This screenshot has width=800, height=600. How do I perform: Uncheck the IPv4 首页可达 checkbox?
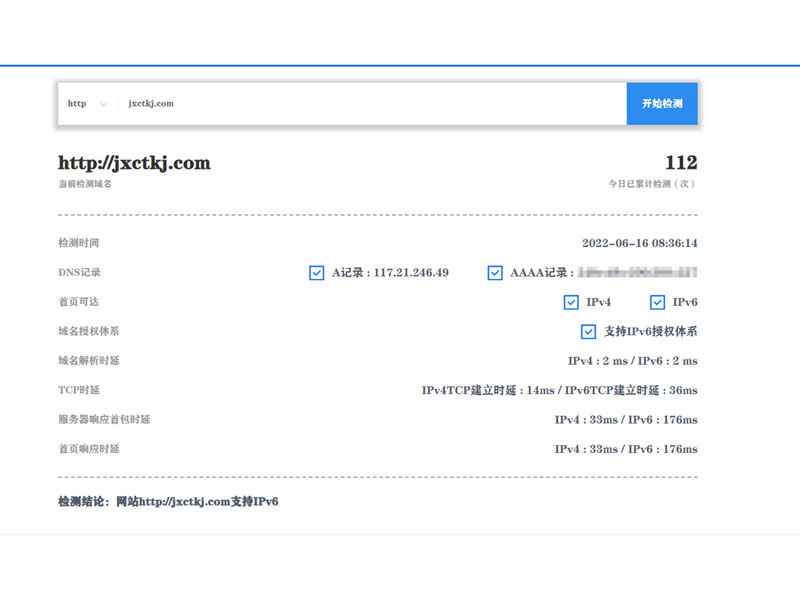click(571, 302)
